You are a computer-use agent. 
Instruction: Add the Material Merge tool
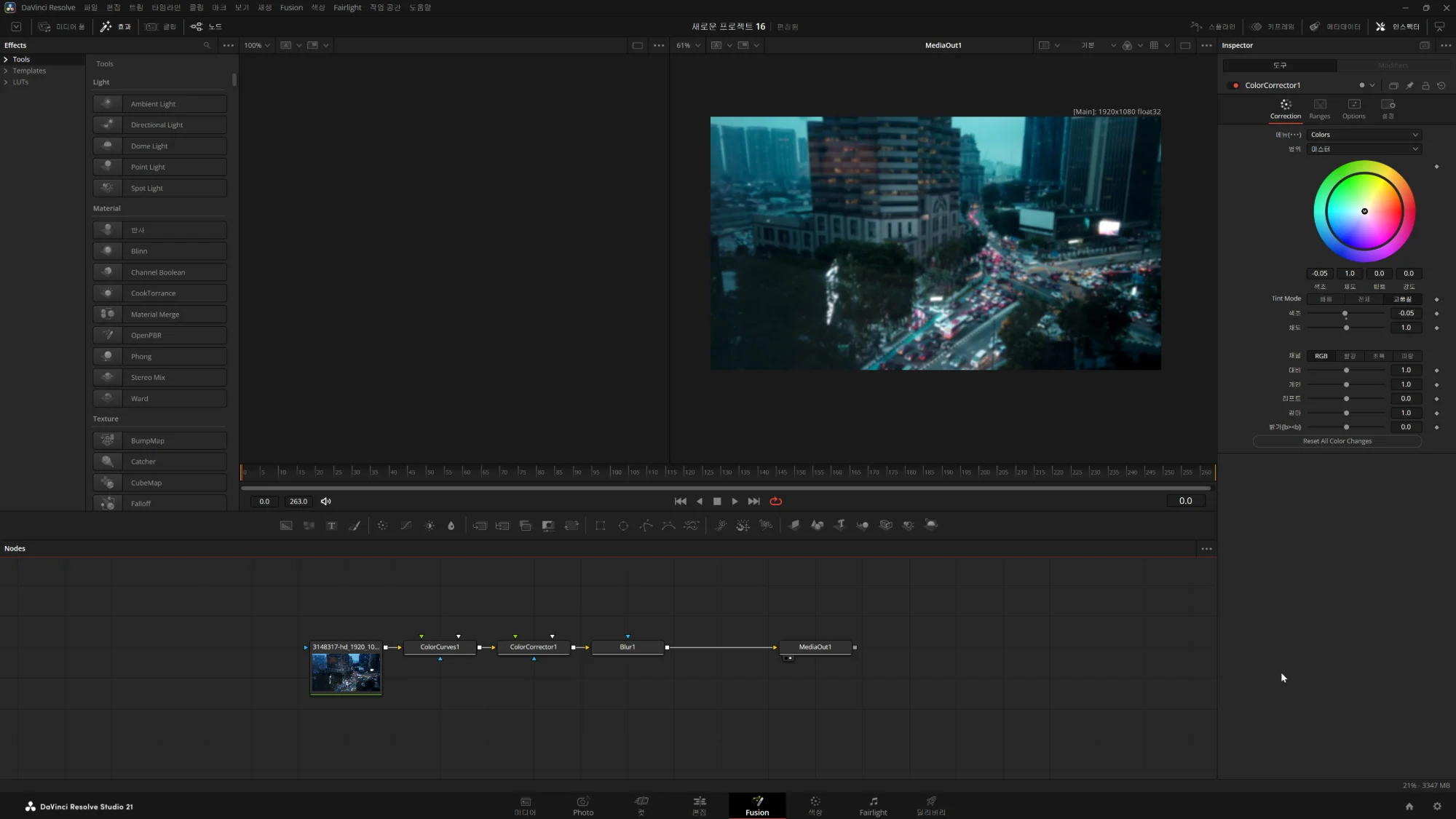[x=159, y=314]
